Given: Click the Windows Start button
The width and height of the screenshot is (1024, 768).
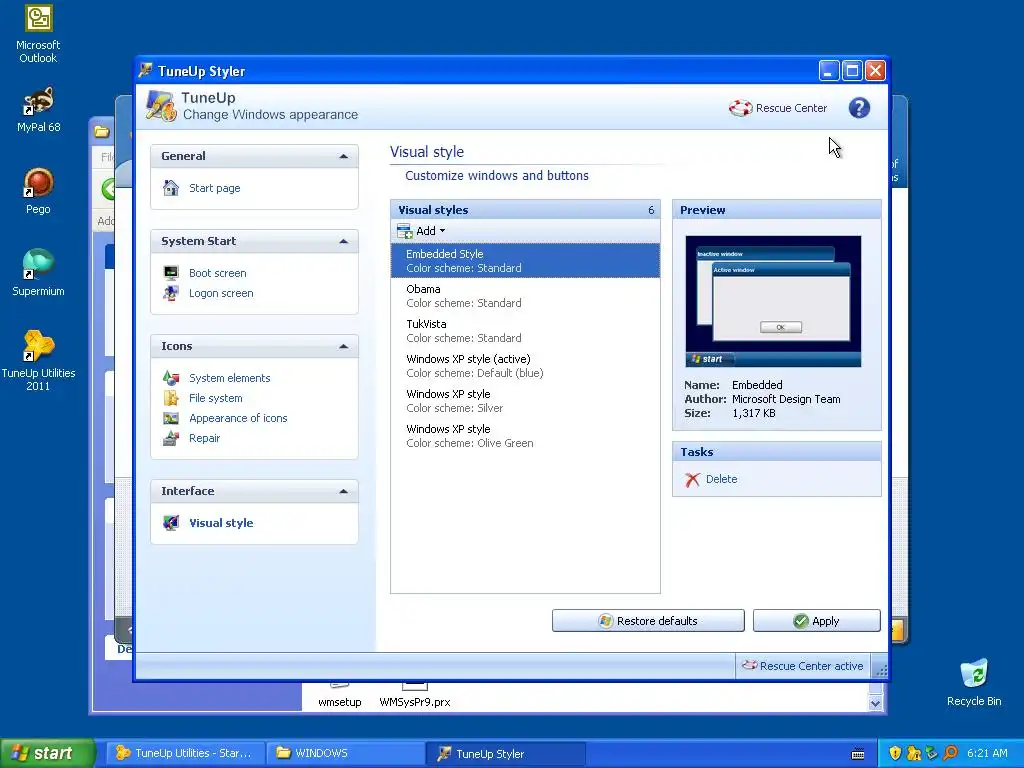Looking at the screenshot, I should [x=48, y=753].
